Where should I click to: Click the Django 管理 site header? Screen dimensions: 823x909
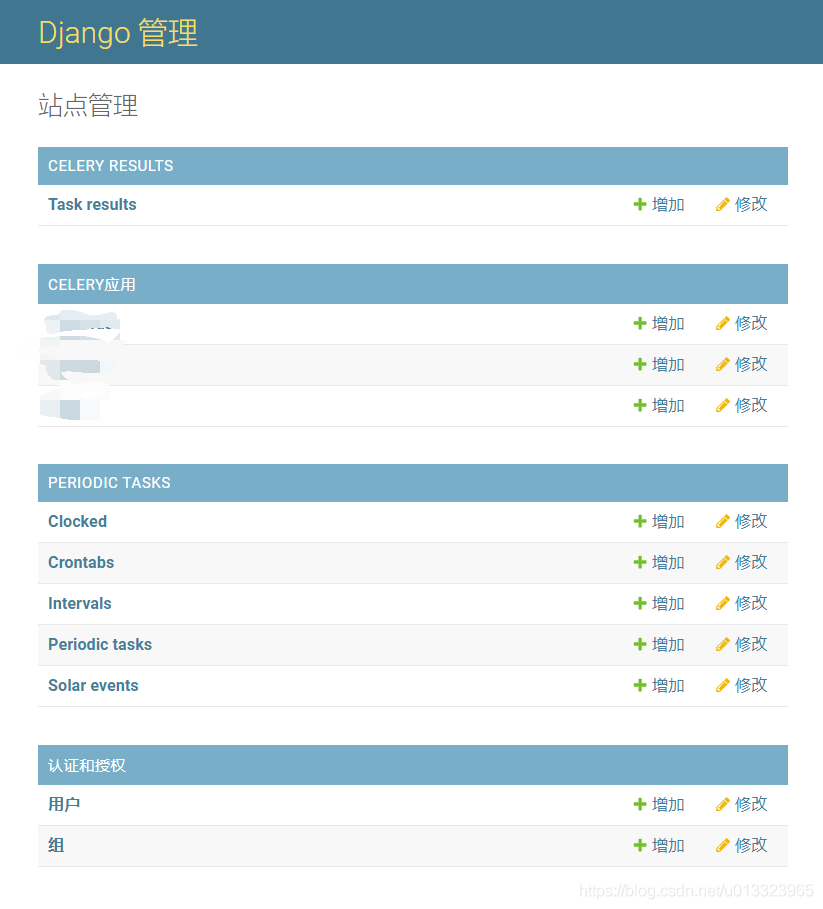[117, 32]
